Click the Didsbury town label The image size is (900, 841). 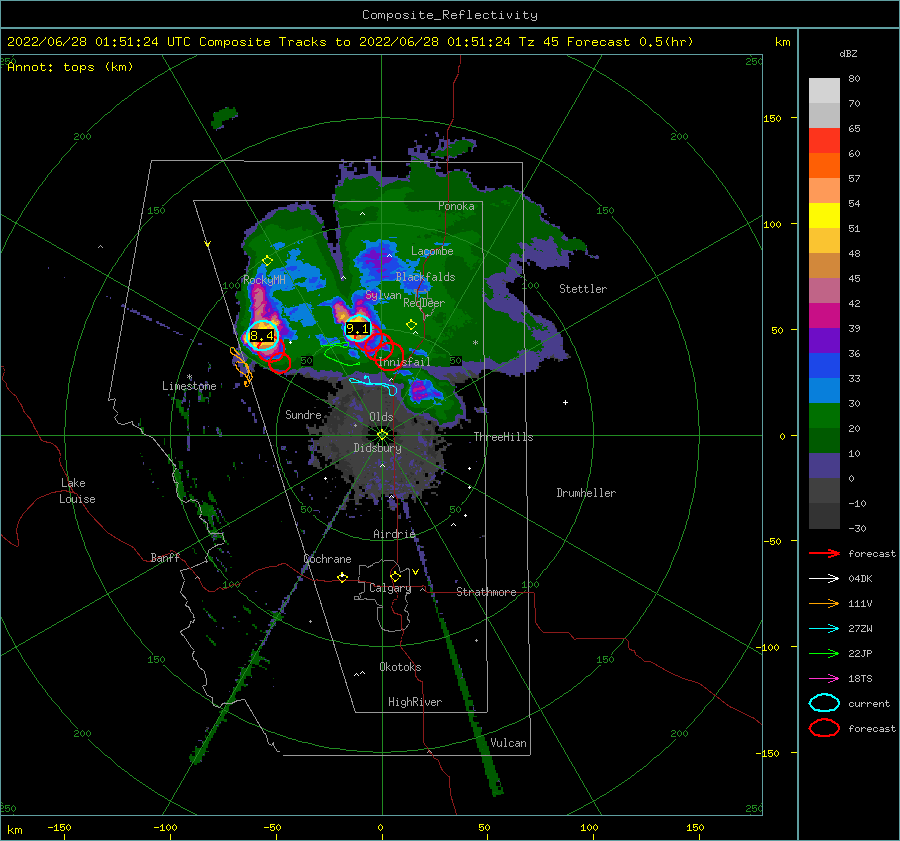pyautogui.click(x=377, y=448)
